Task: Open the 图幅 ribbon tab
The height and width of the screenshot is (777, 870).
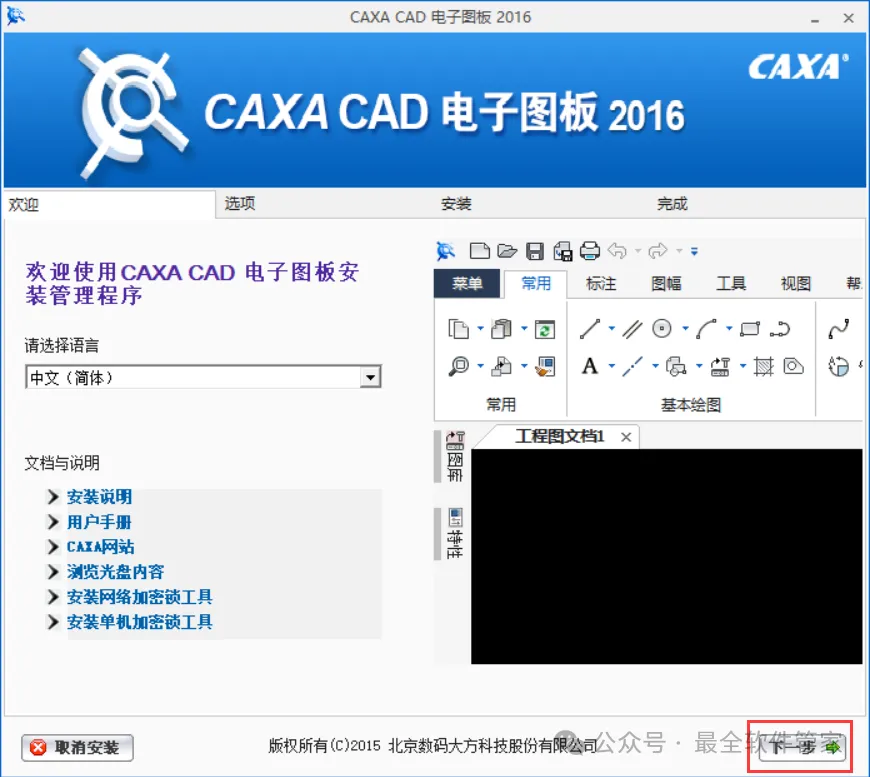Action: 666,284
